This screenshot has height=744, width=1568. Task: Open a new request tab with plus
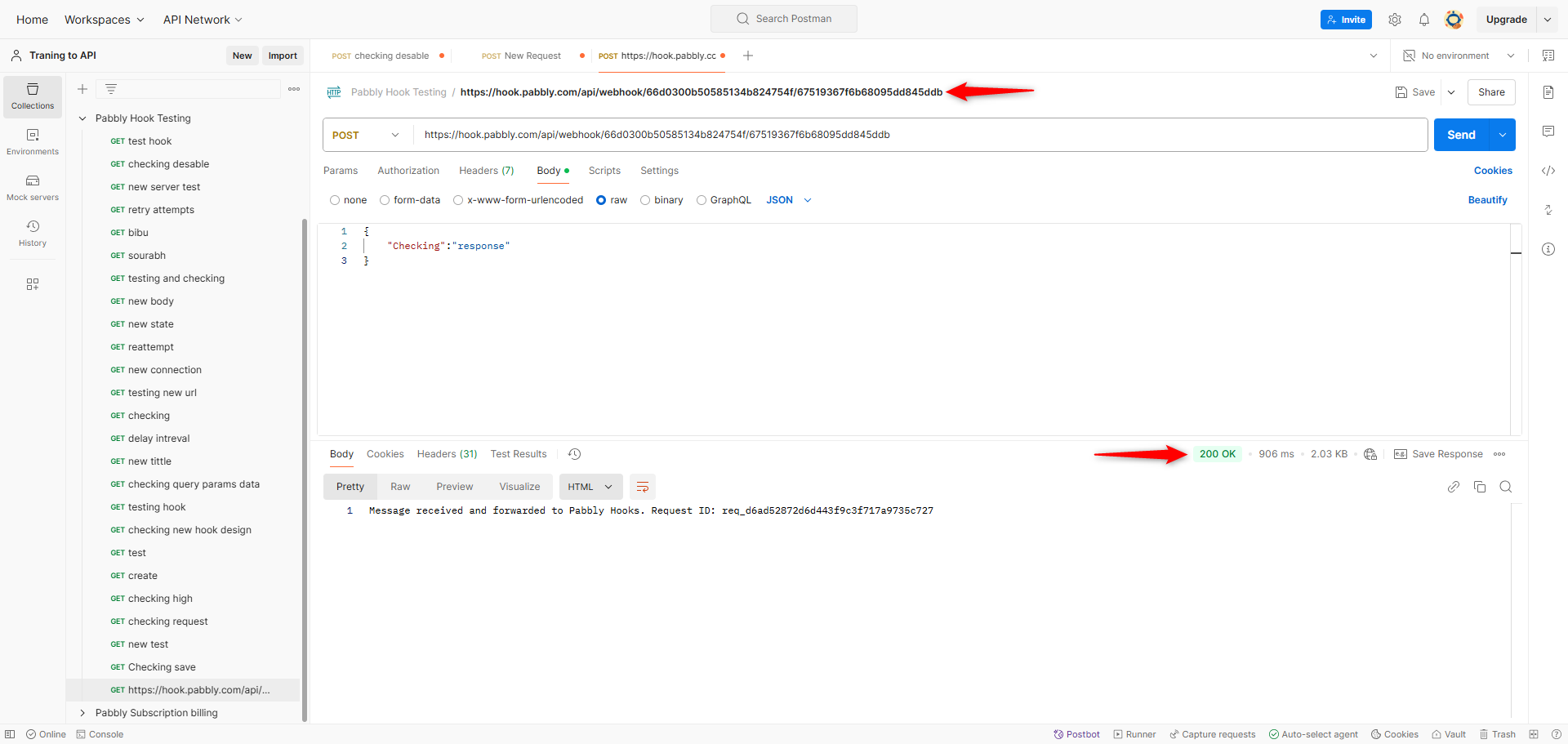748,56
